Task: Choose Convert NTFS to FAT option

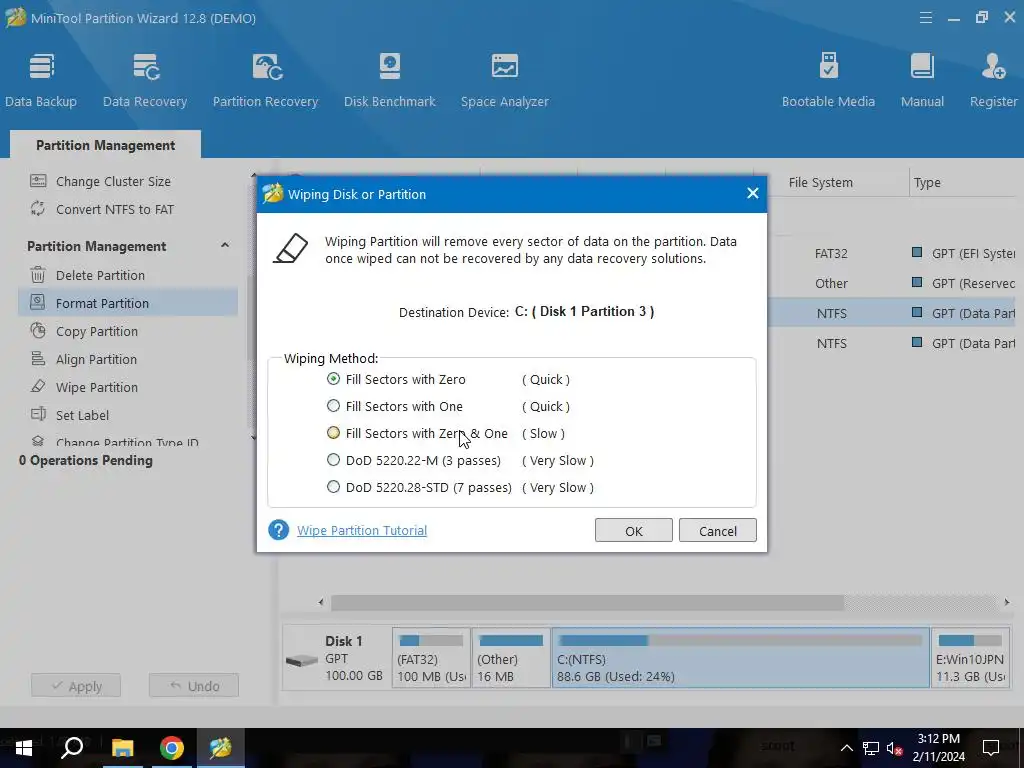Action: tap(115, 210)
